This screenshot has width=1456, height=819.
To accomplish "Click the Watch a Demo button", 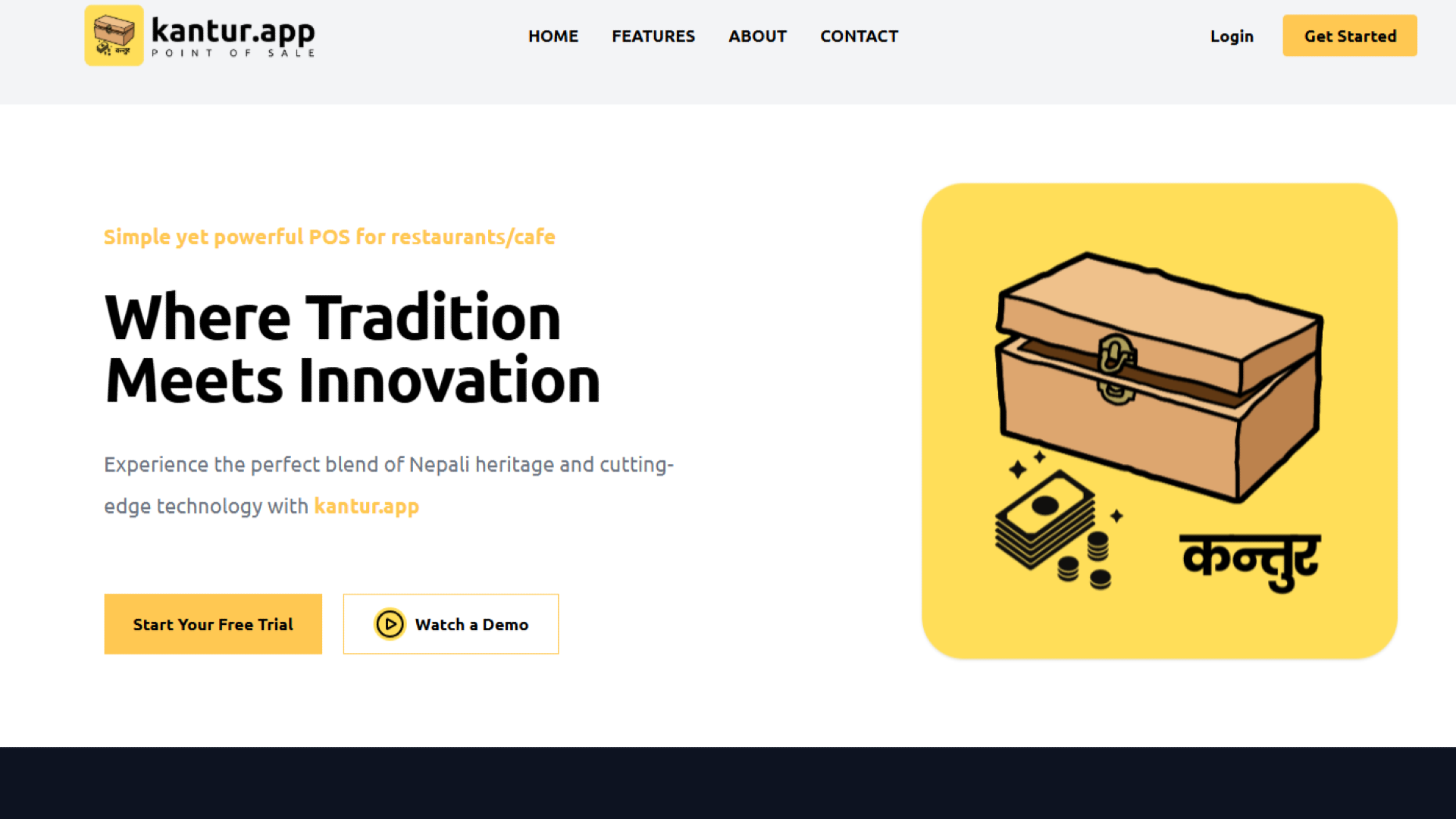I will tap(449, 623).
